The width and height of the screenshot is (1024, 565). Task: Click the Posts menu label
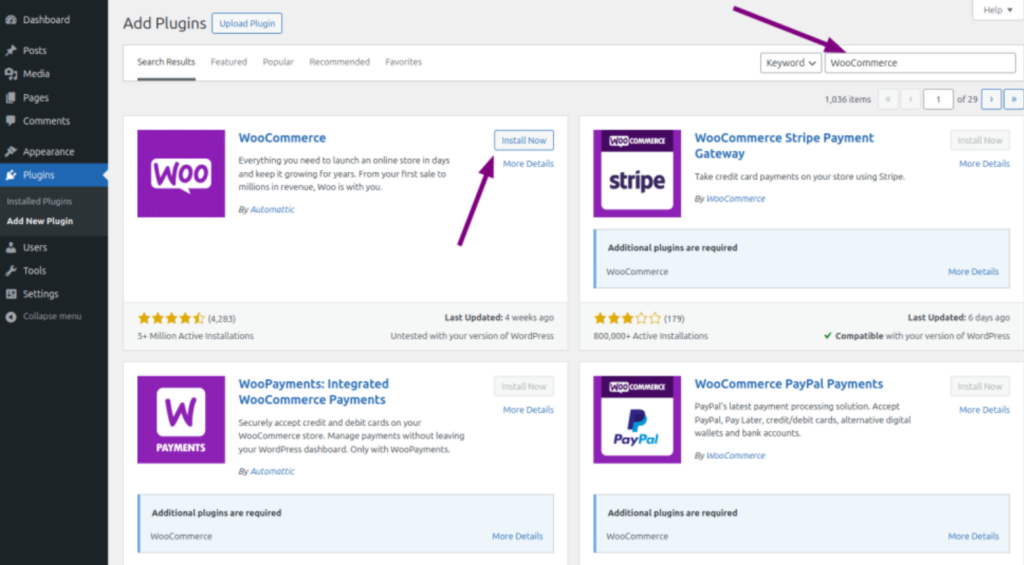click(35, 50)
